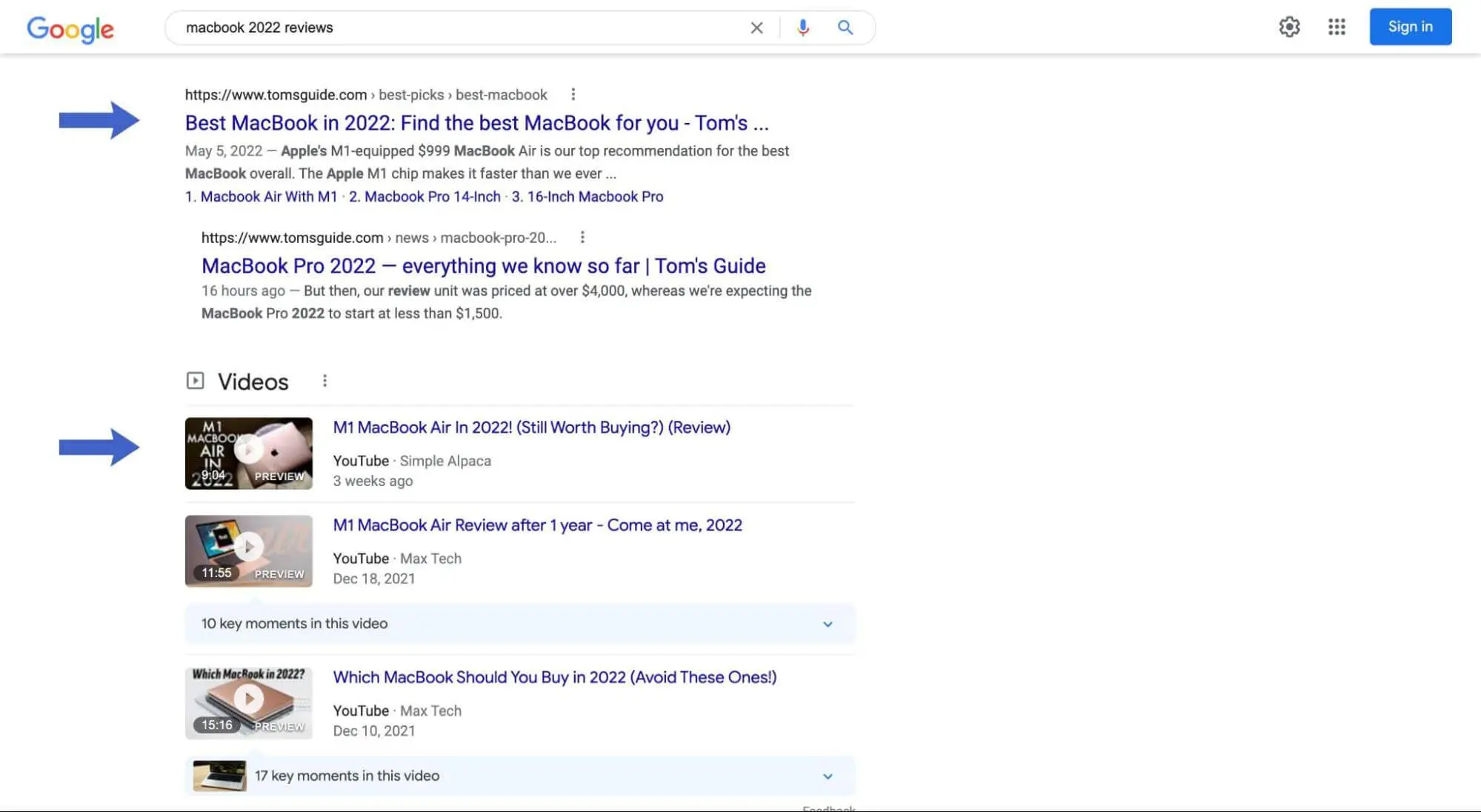
Task: Open three-dot menu for MacBook Pro news result
Action: 582,238
